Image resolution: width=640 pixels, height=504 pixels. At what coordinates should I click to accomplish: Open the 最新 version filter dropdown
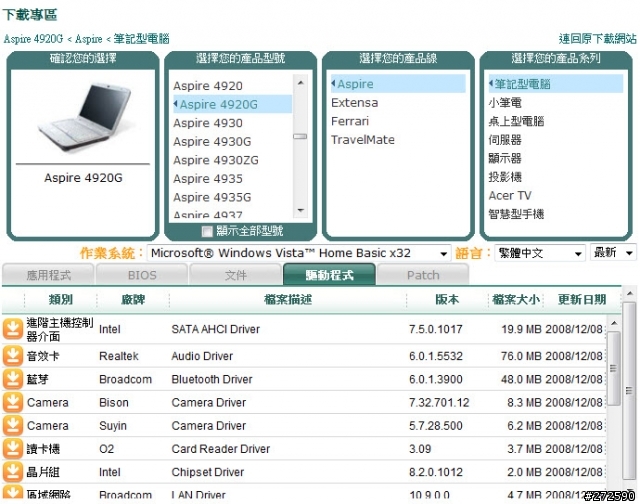[613, 253]
